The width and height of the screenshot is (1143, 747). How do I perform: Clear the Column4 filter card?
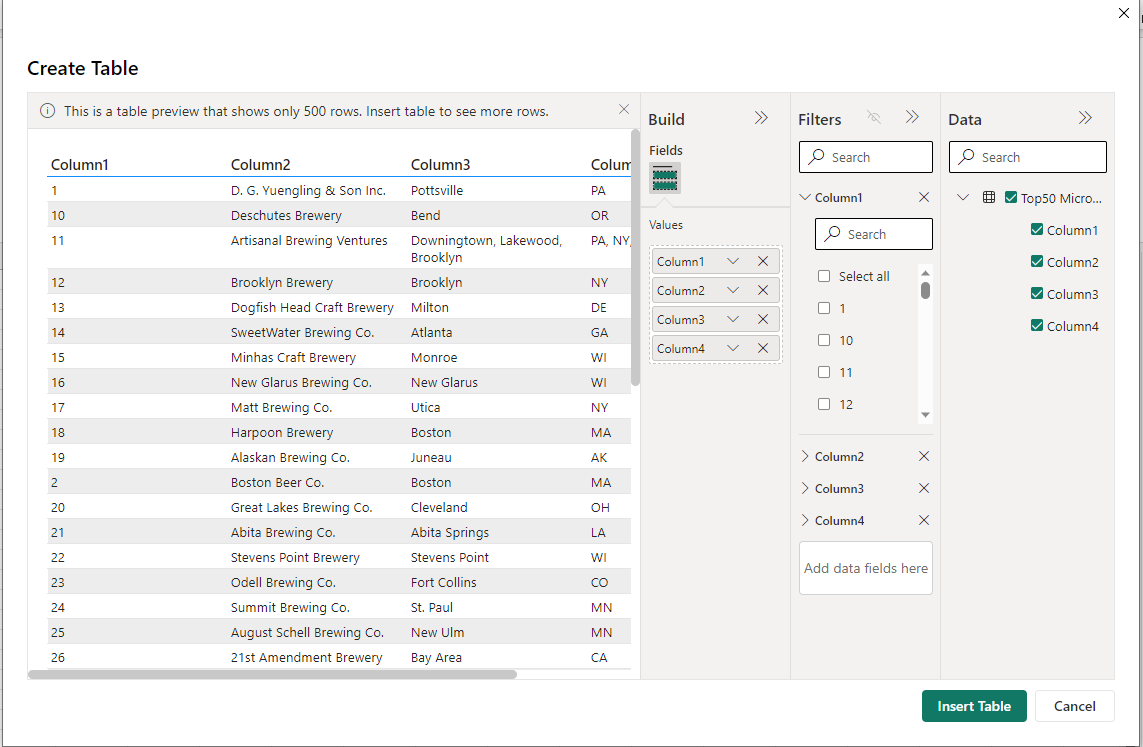point(924,520)
